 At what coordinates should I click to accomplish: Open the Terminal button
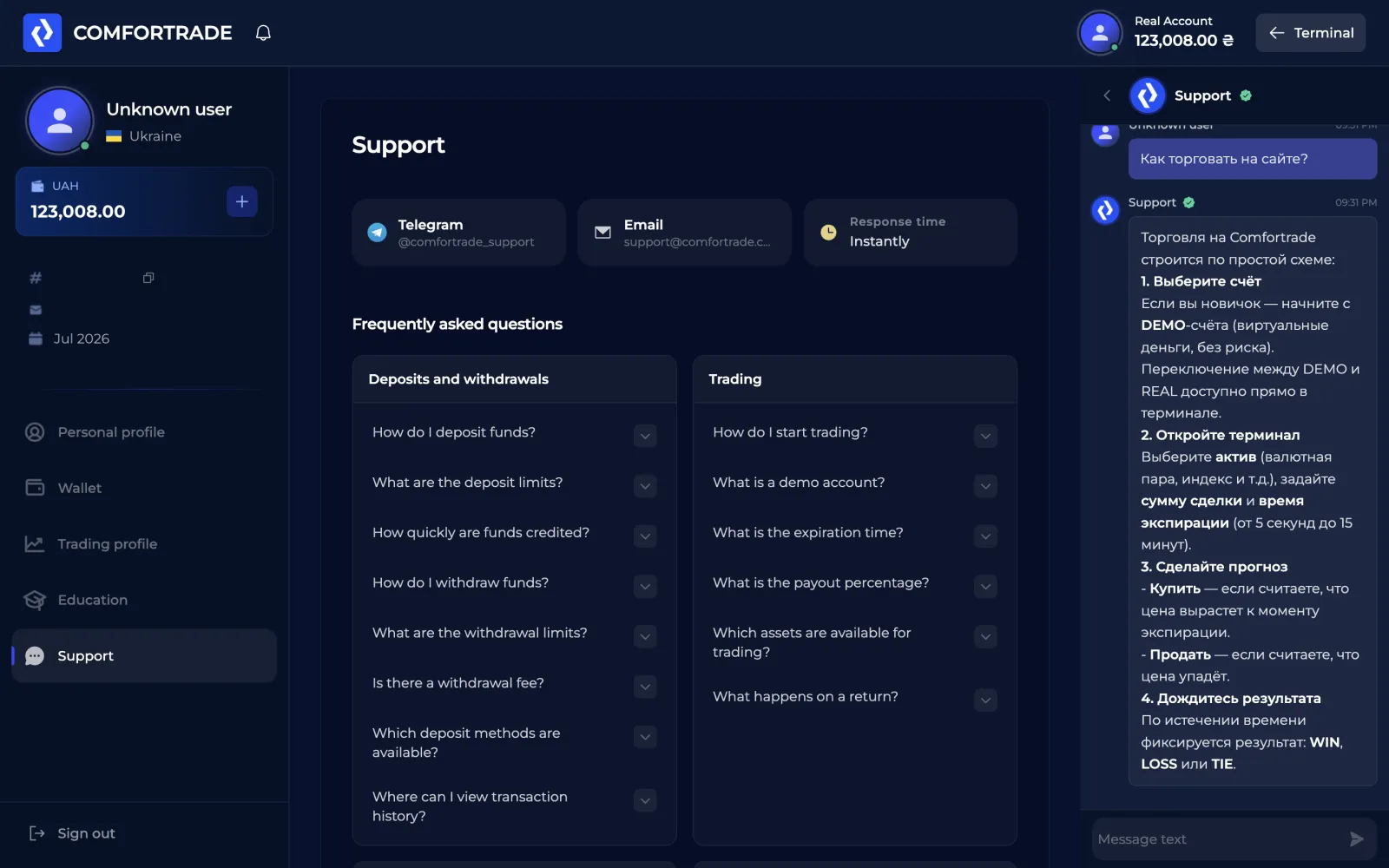(x=1310, y=33)
